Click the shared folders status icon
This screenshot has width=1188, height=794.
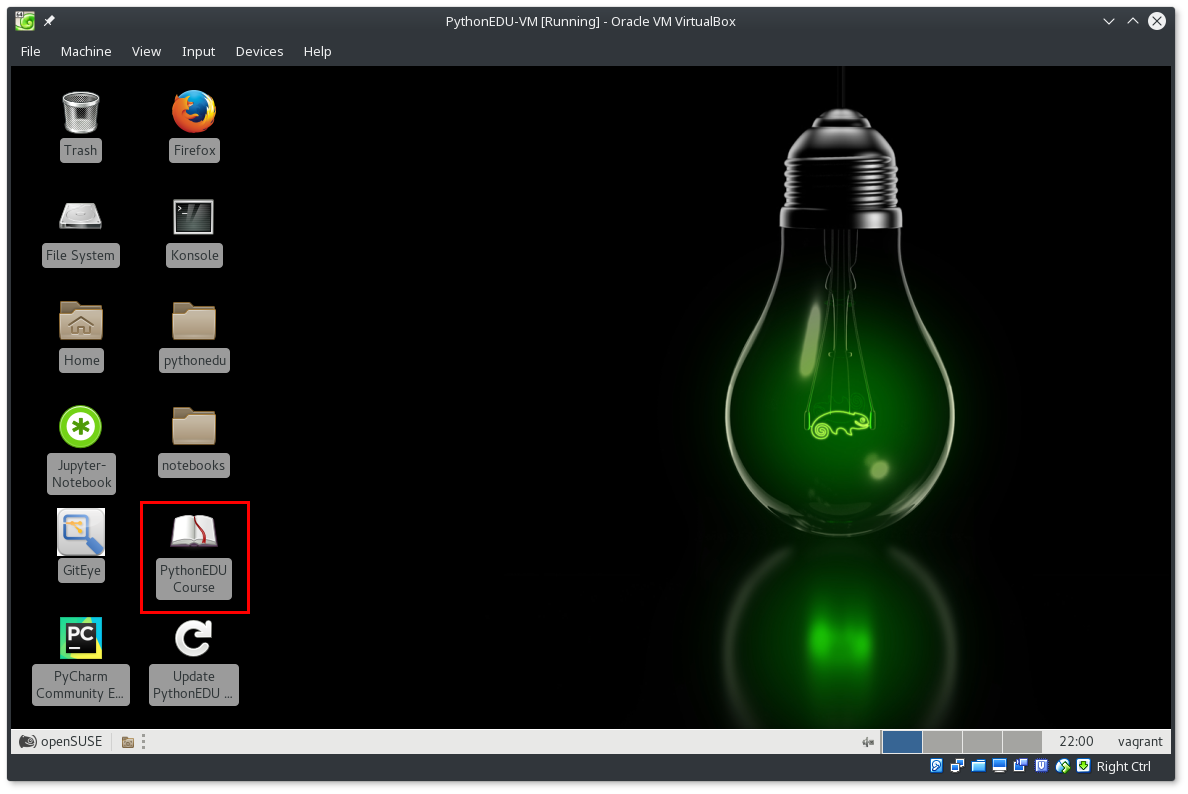coord(978,766)
